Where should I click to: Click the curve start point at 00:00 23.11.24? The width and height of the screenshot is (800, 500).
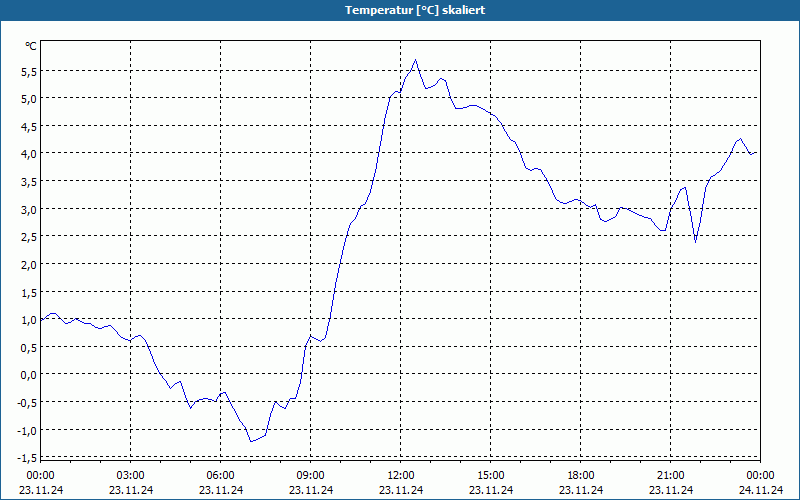(x=41, y=320)
